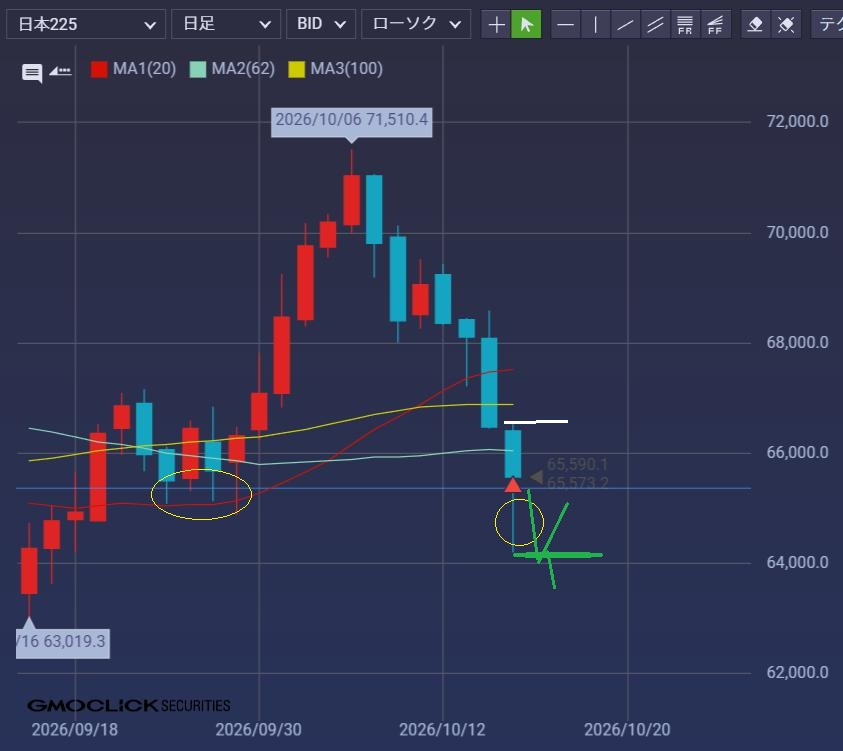Open the 日足 timeframe dropdown
The width and height of the screenshot is (843, 751).
coord(226,24)
